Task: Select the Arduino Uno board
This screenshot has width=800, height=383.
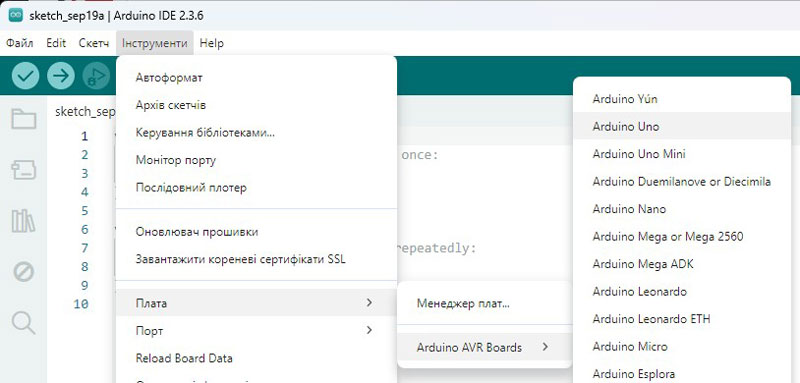Action: tap(682, 126)
